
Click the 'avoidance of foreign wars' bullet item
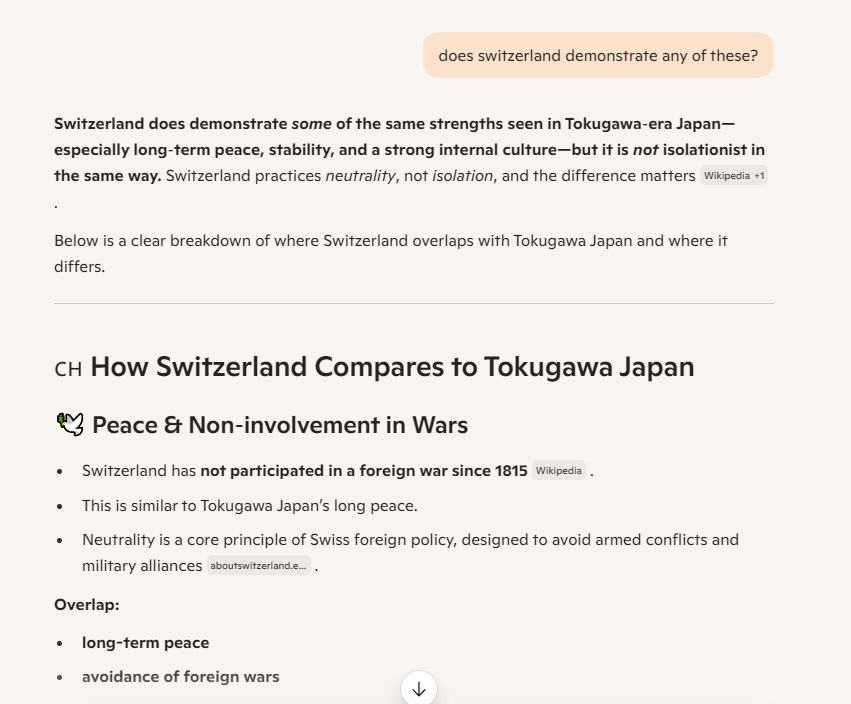pos(181,677)
